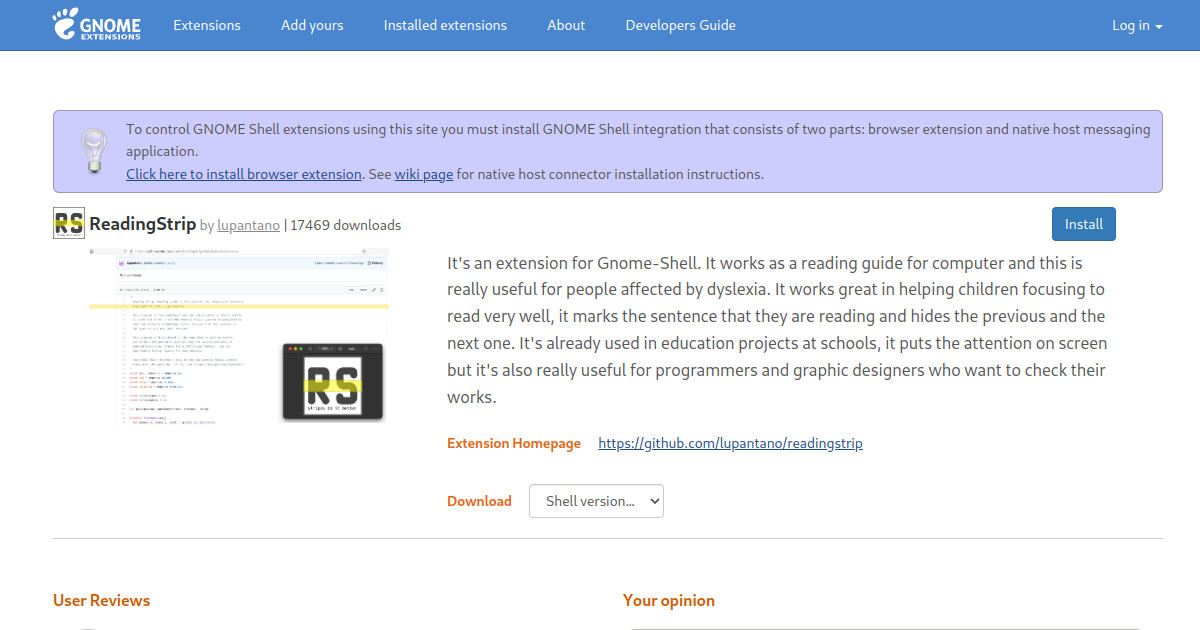
Task: Open the GitHub readingstrip homepage link
Action: point(730,443)
